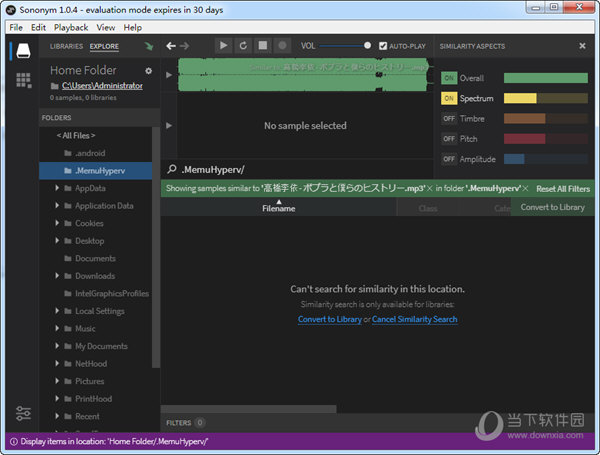600x455 pixels.
Task: Adjust the Spectrum weight bar
Action: (546, 98)
